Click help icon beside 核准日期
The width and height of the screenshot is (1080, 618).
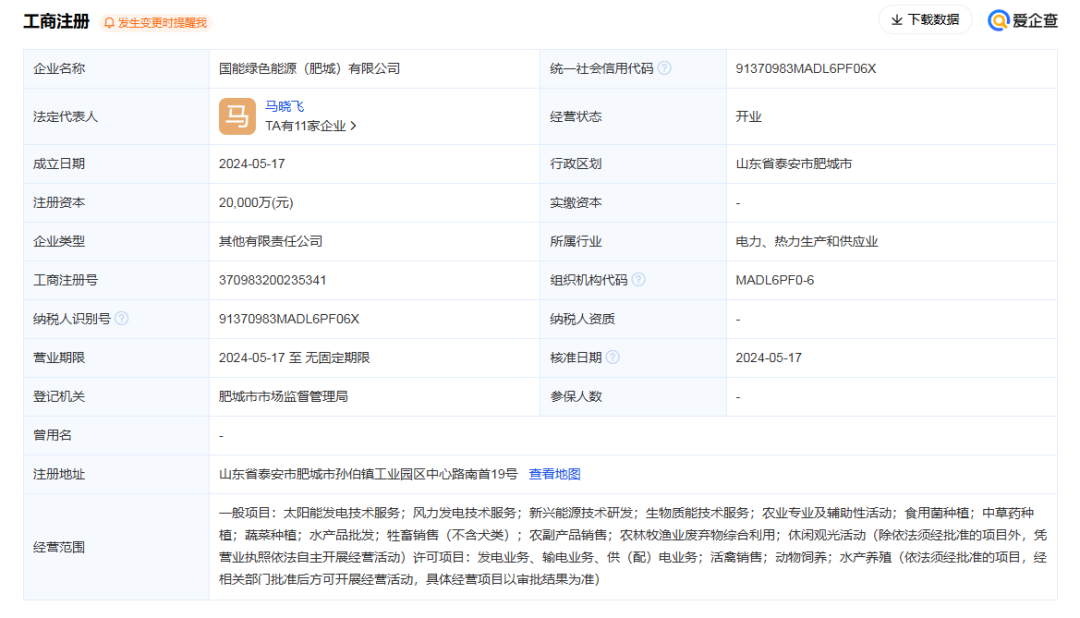[612, 357]
